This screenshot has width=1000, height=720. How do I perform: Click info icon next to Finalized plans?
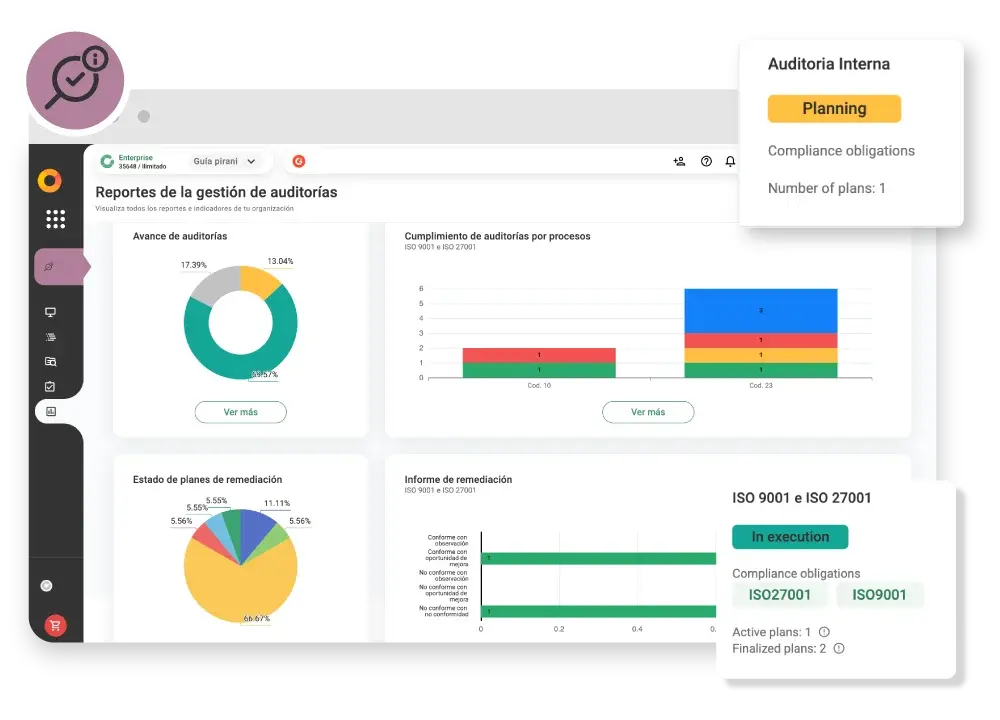point(838,648)
